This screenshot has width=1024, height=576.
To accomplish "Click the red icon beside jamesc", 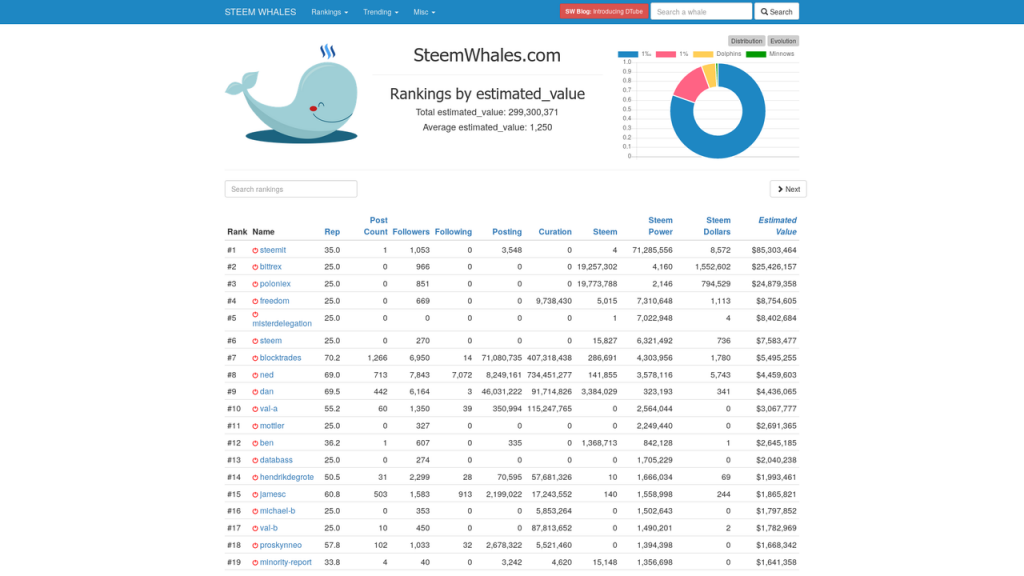I will (x=255, y=495).
